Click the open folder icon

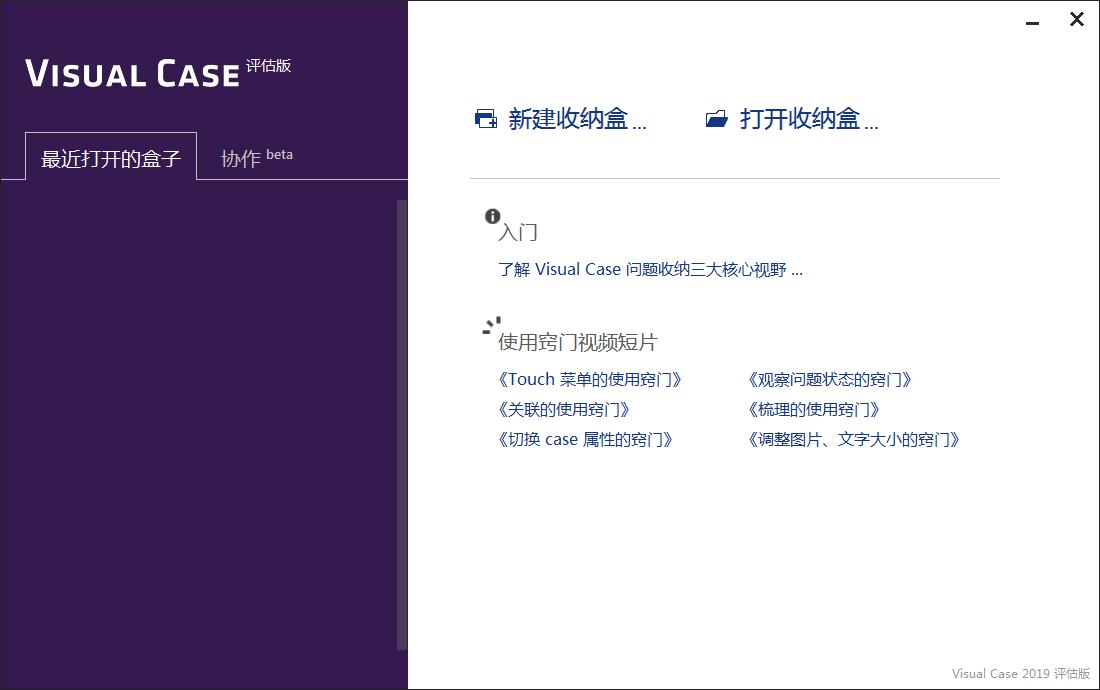(716, 120)
